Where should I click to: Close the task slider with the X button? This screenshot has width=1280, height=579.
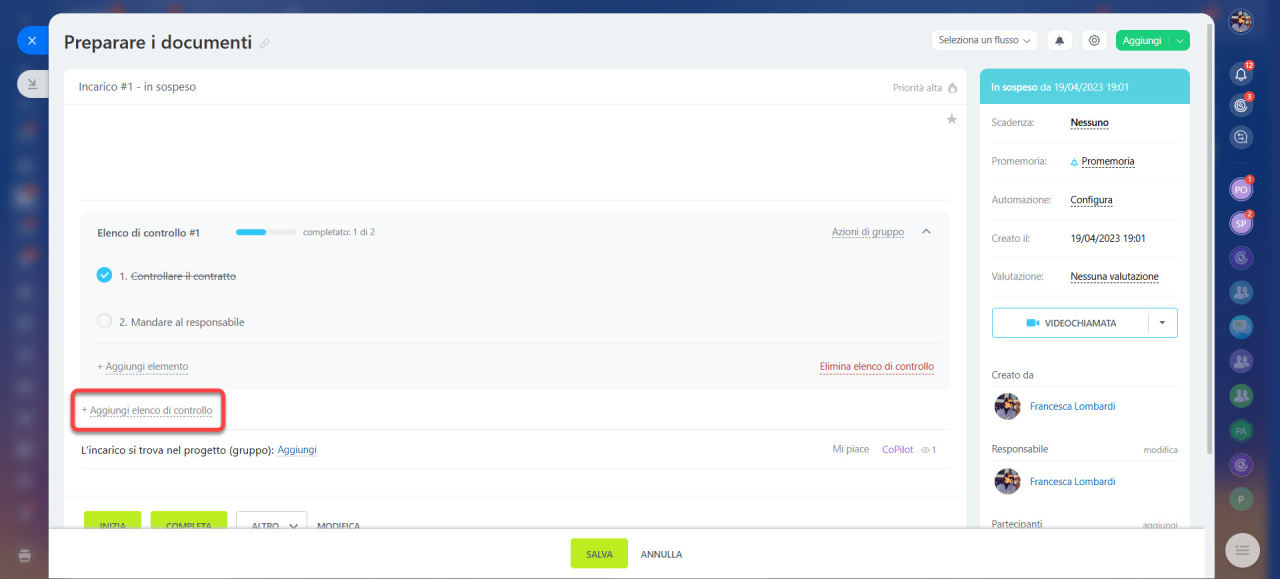pyautogui.click(x=32, y=41)
